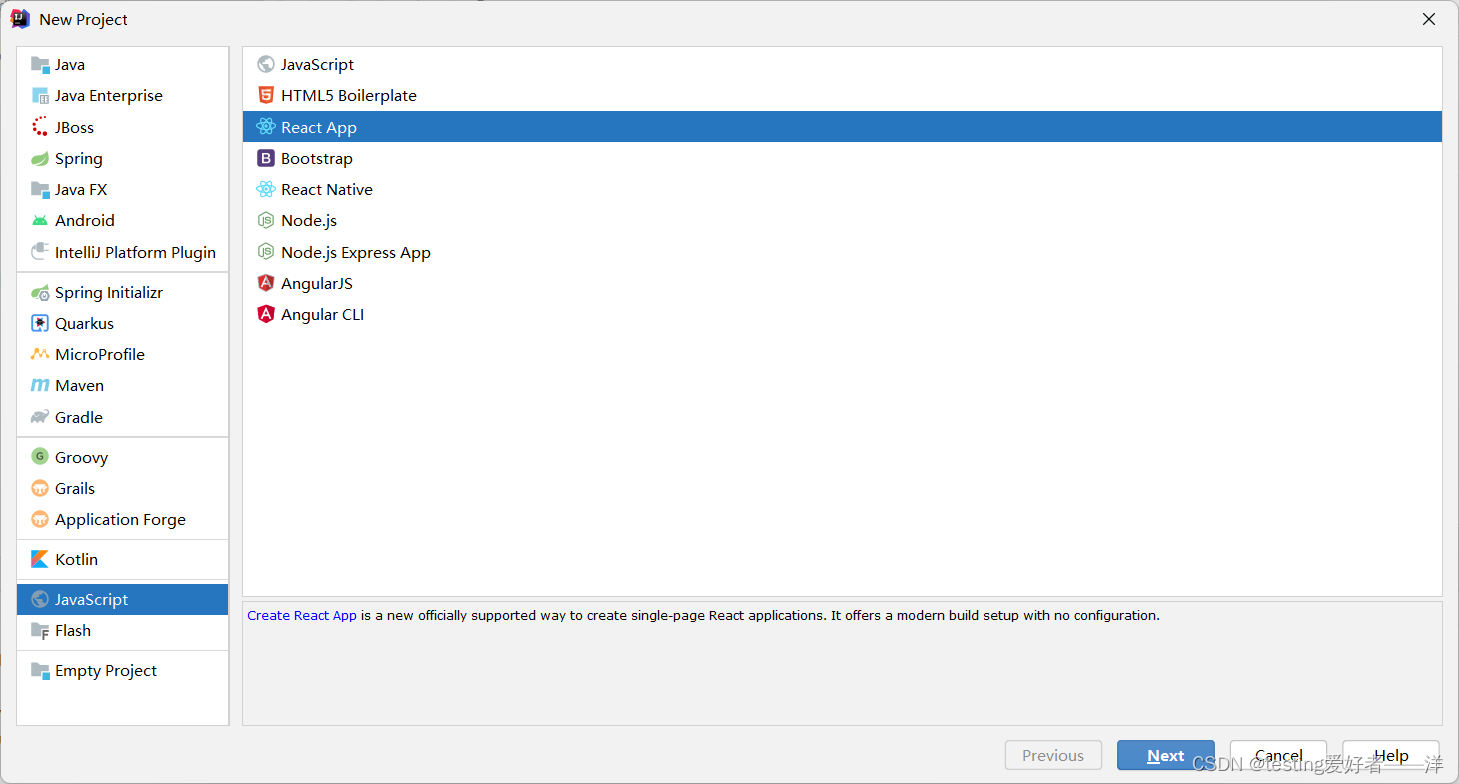1459x784 pixels.
Task: Click the MicroProfile icon
Action: coord(40,355)
